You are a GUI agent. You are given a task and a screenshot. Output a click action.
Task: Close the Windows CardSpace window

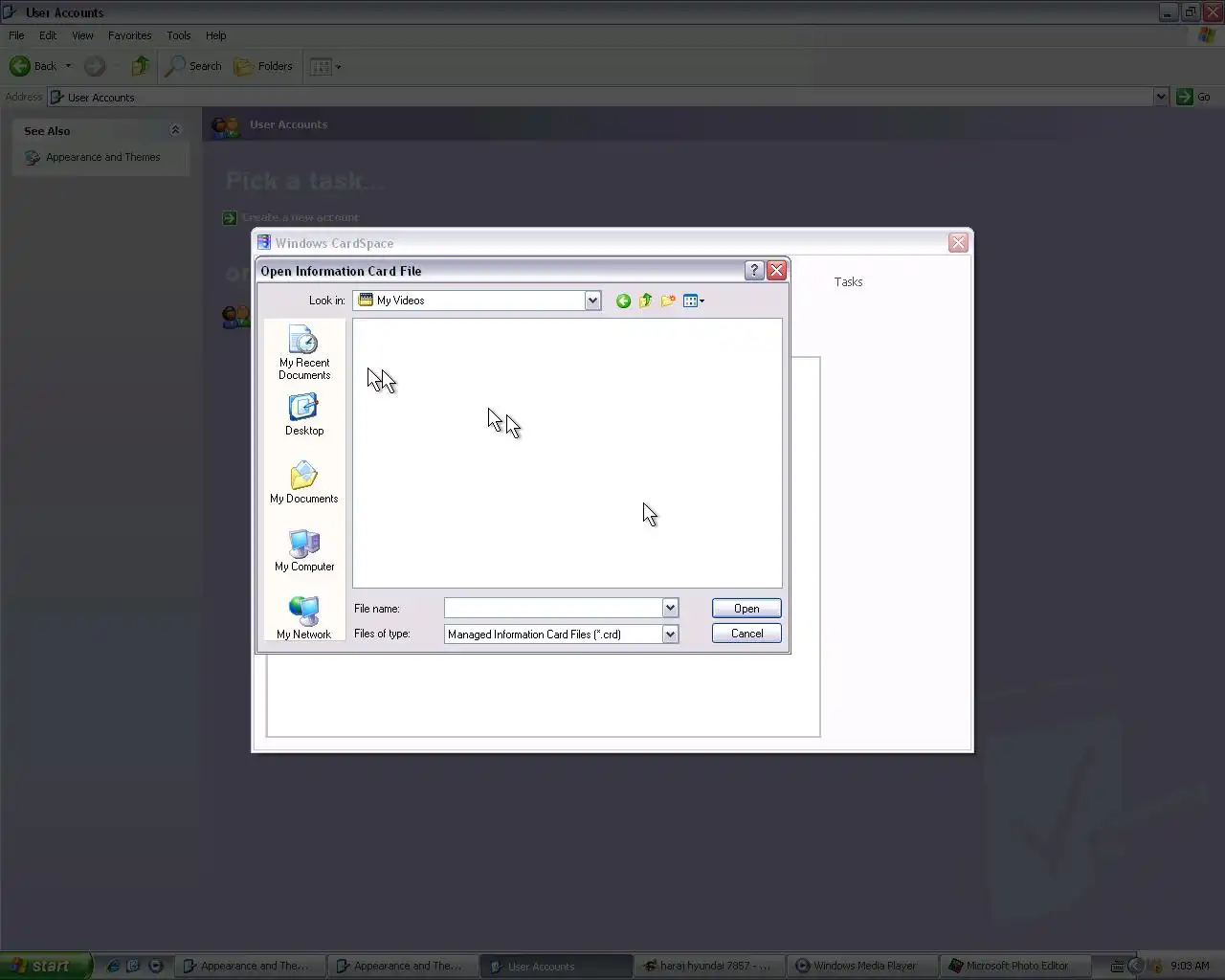[x=958, y=243]
